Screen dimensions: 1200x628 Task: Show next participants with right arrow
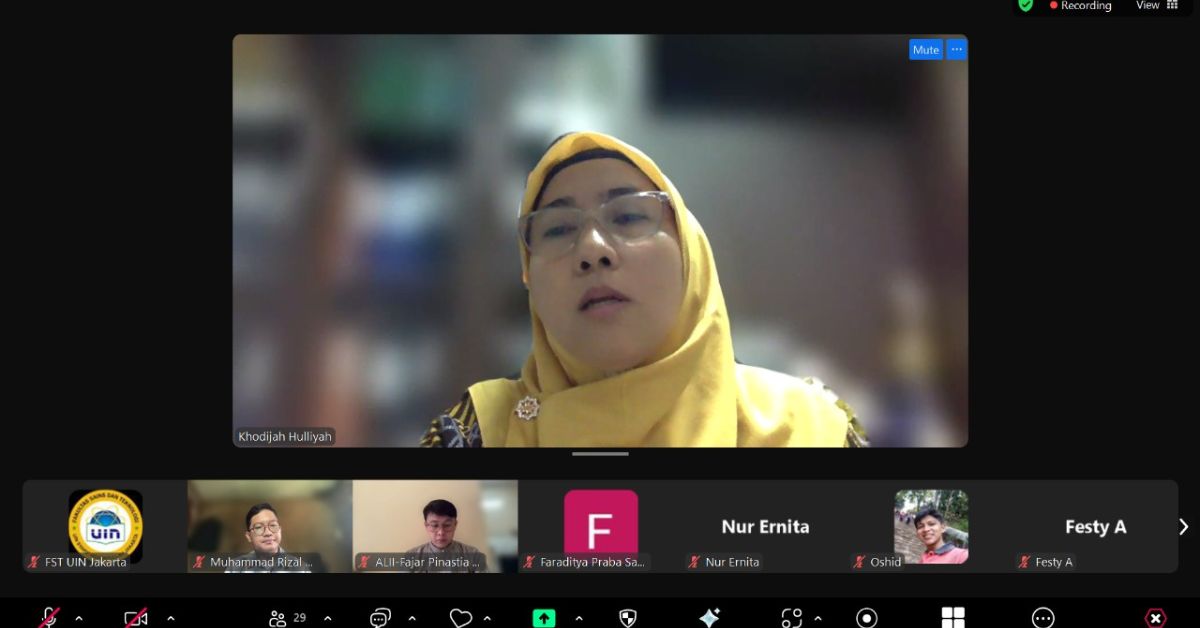[1184, 526]
